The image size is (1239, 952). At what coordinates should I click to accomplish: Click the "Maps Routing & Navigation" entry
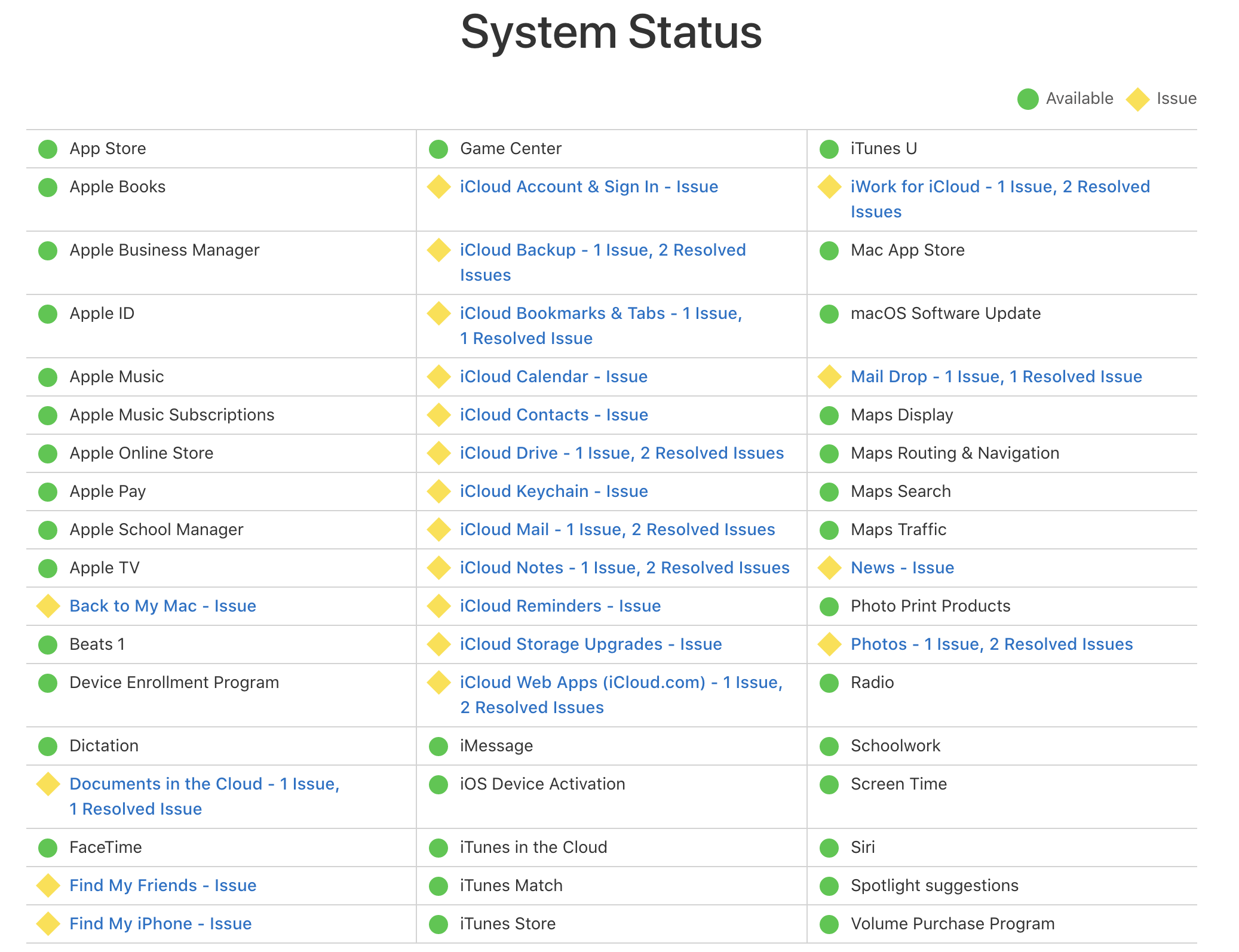[955, 453]
